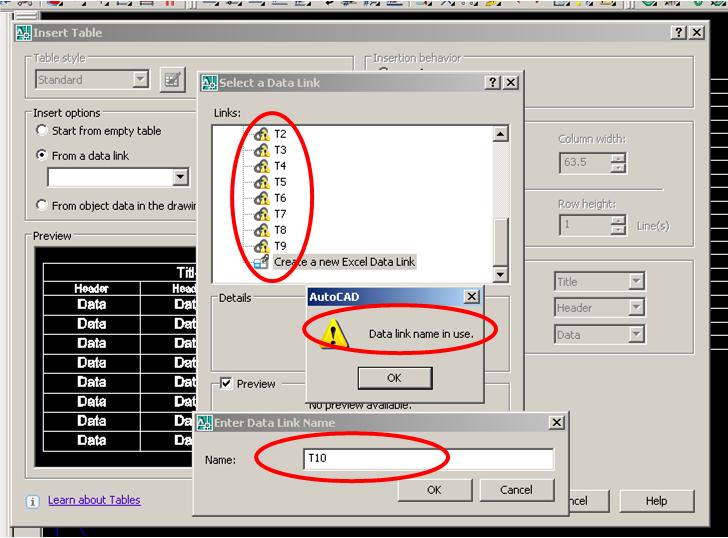Viewport: 728px width, 538px height.
Task: Select the T2 data link icon
Action: [x=262, y=134]
